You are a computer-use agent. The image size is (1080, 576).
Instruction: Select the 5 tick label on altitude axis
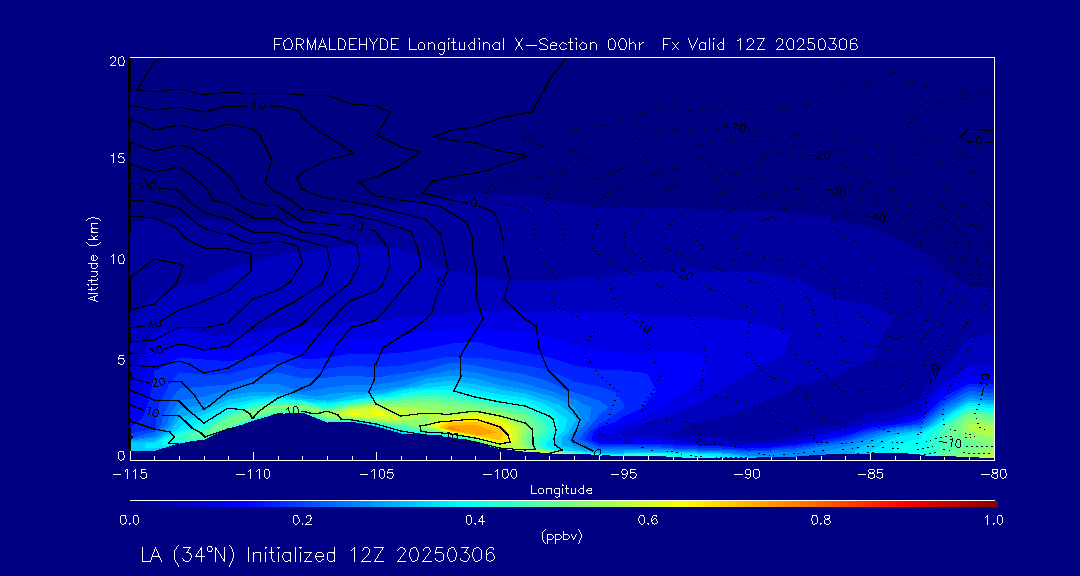[x=120, y=360]
